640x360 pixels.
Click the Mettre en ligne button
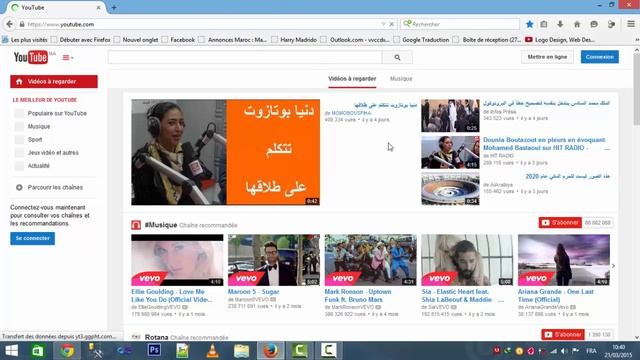(x=547, y=57)
